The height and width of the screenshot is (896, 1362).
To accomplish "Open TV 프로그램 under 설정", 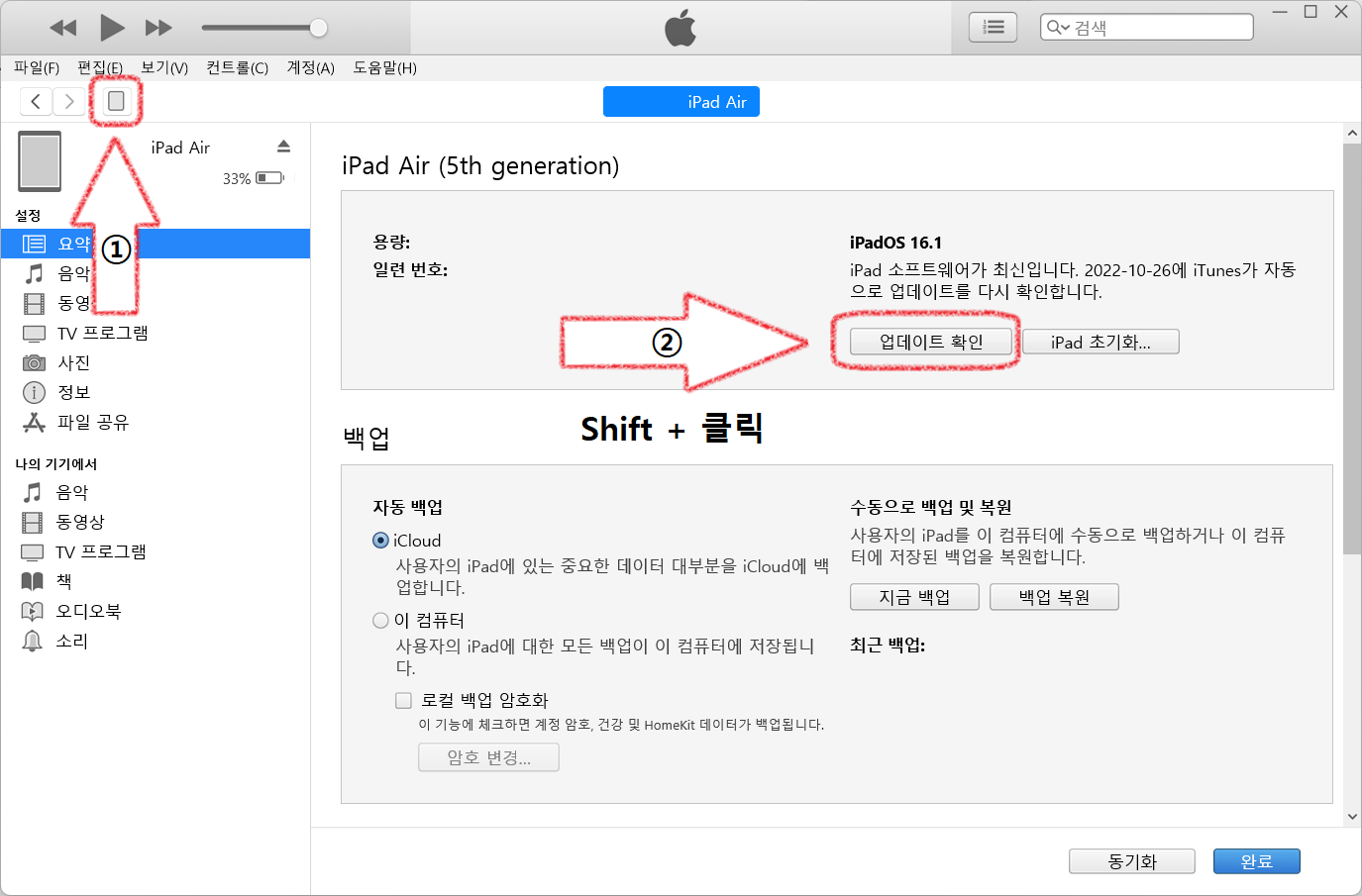I will click(156, 333).
